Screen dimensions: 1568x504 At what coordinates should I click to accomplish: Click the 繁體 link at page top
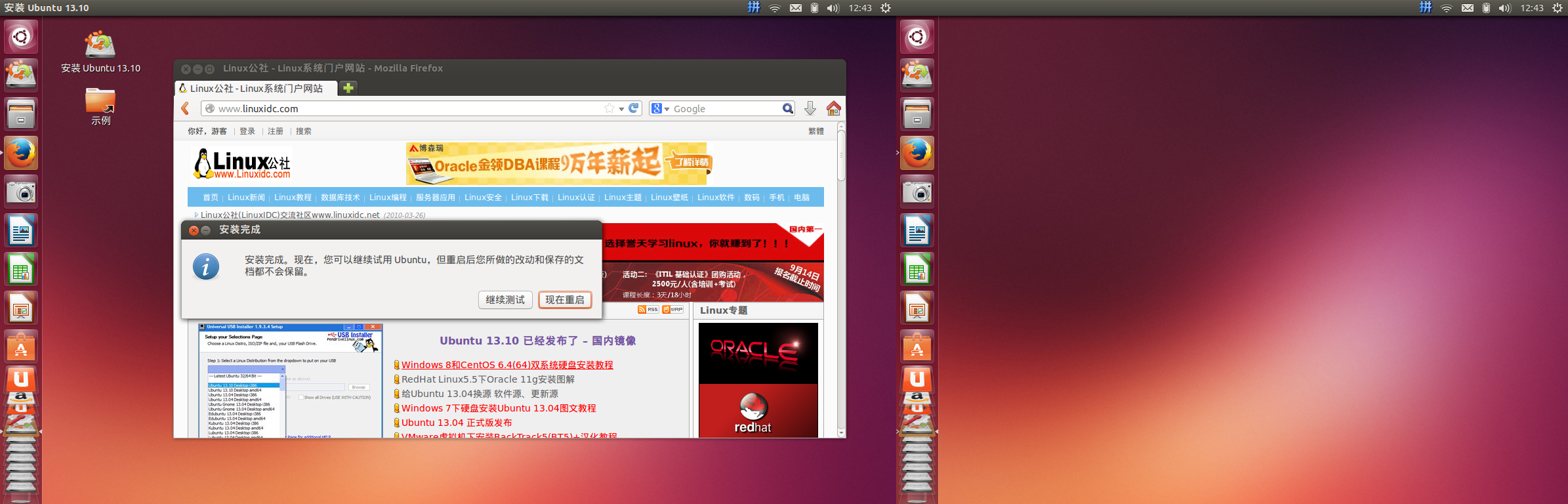tap(816, 131)
